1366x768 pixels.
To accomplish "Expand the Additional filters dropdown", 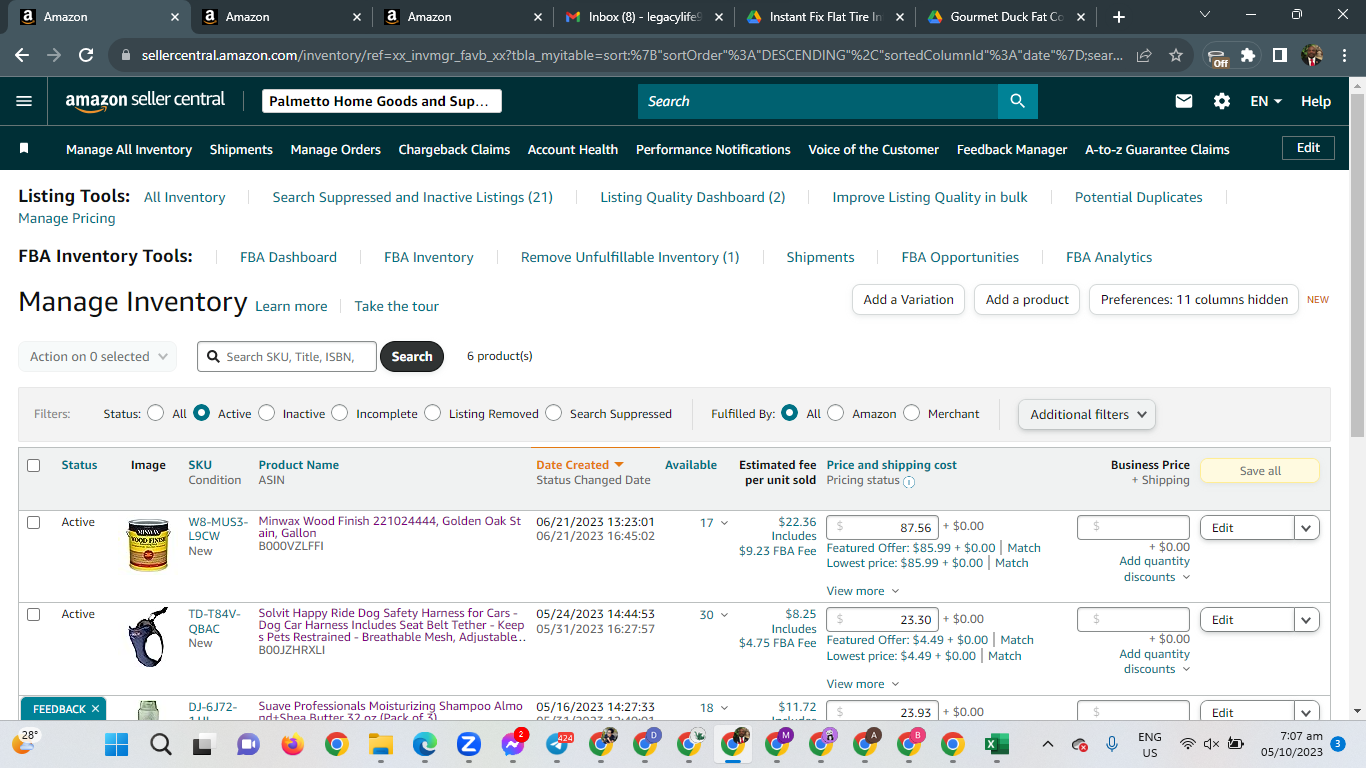I will [x=1087, y=414].
